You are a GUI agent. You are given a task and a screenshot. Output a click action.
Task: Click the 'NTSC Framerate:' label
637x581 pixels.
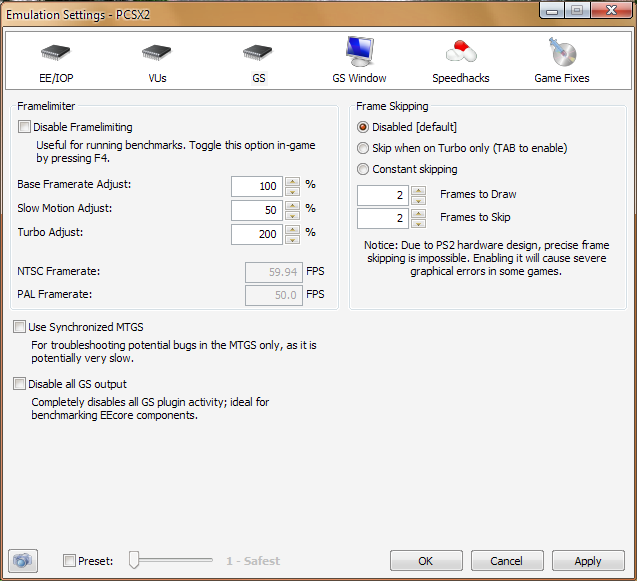(x=58, y=271)
